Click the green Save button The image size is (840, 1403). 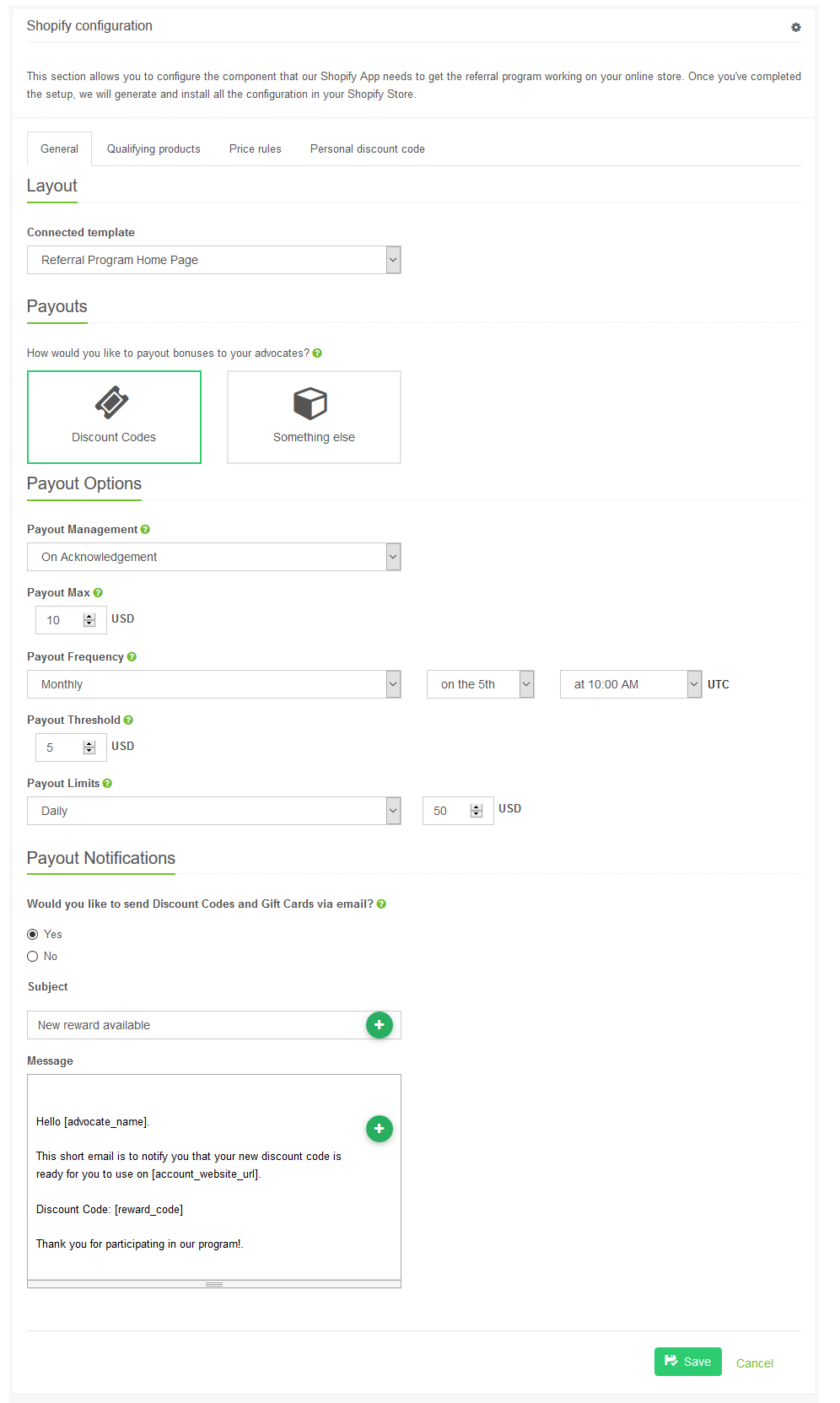(x=688, y=1362)
